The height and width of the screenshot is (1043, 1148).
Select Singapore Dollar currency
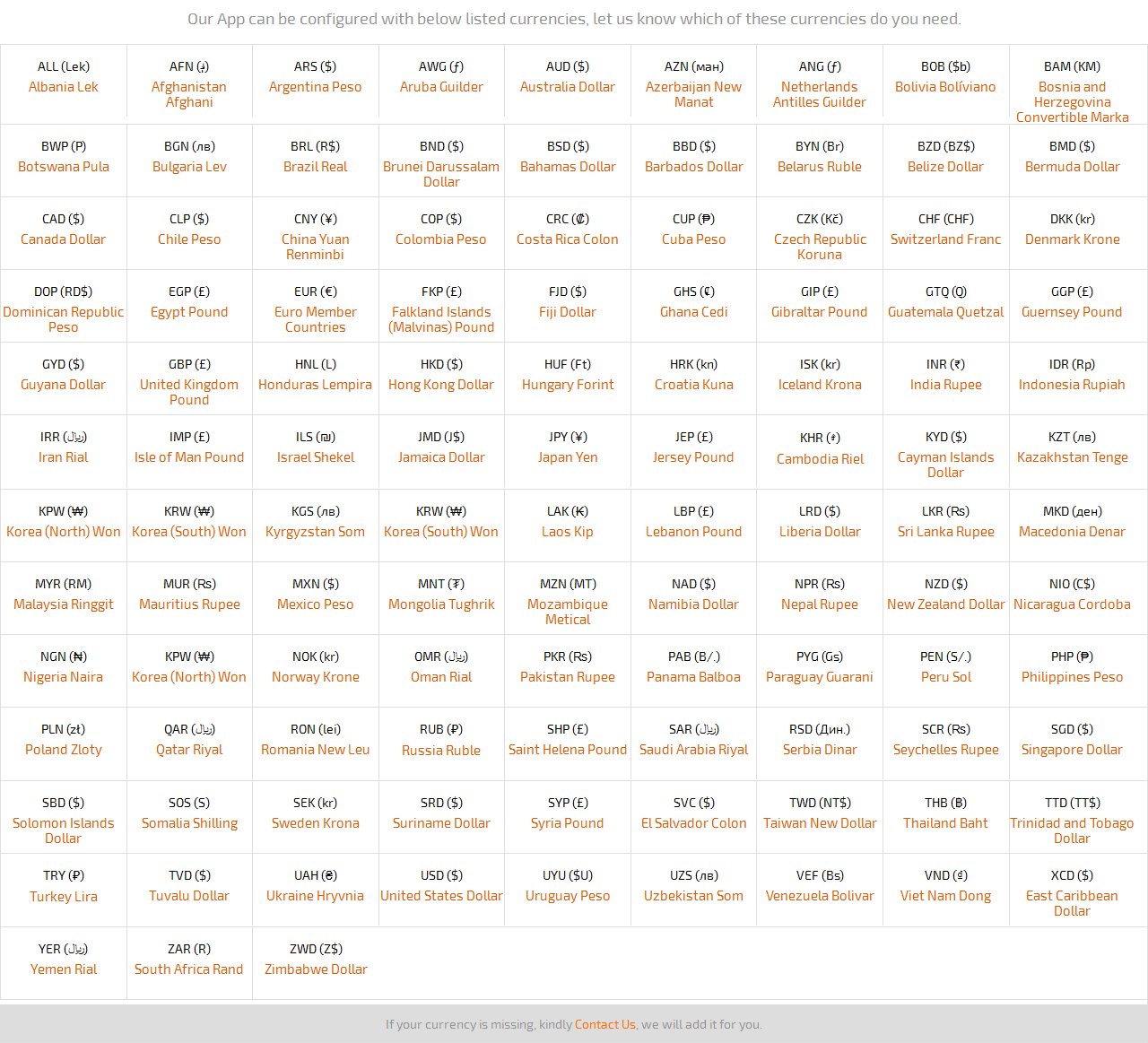[1072, 750]
